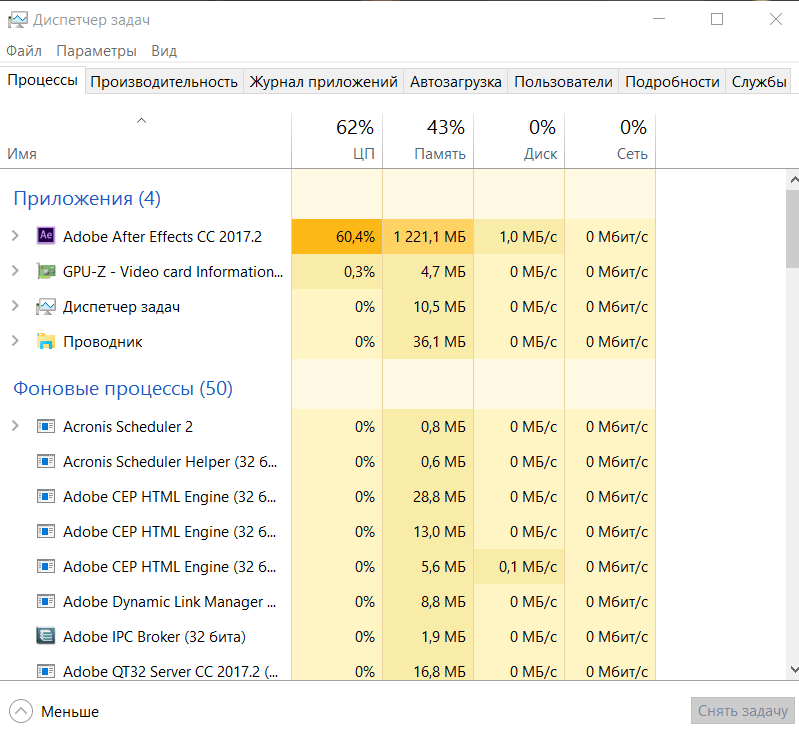
Task: Click the GPU-Z application icon
Action: click(46, 271)
